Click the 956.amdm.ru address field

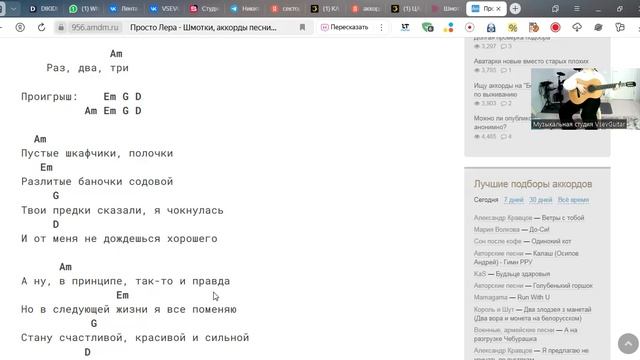tap(95, 27)
